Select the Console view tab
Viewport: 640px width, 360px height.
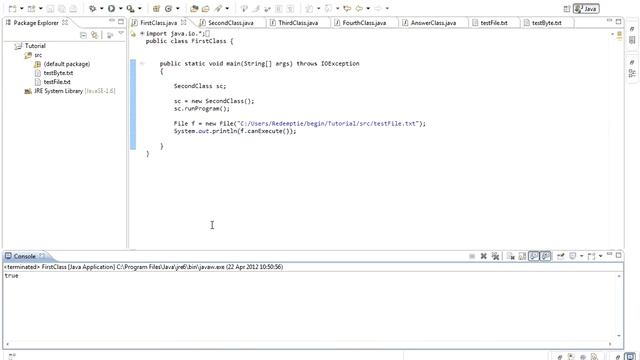[x=24, y=256]
